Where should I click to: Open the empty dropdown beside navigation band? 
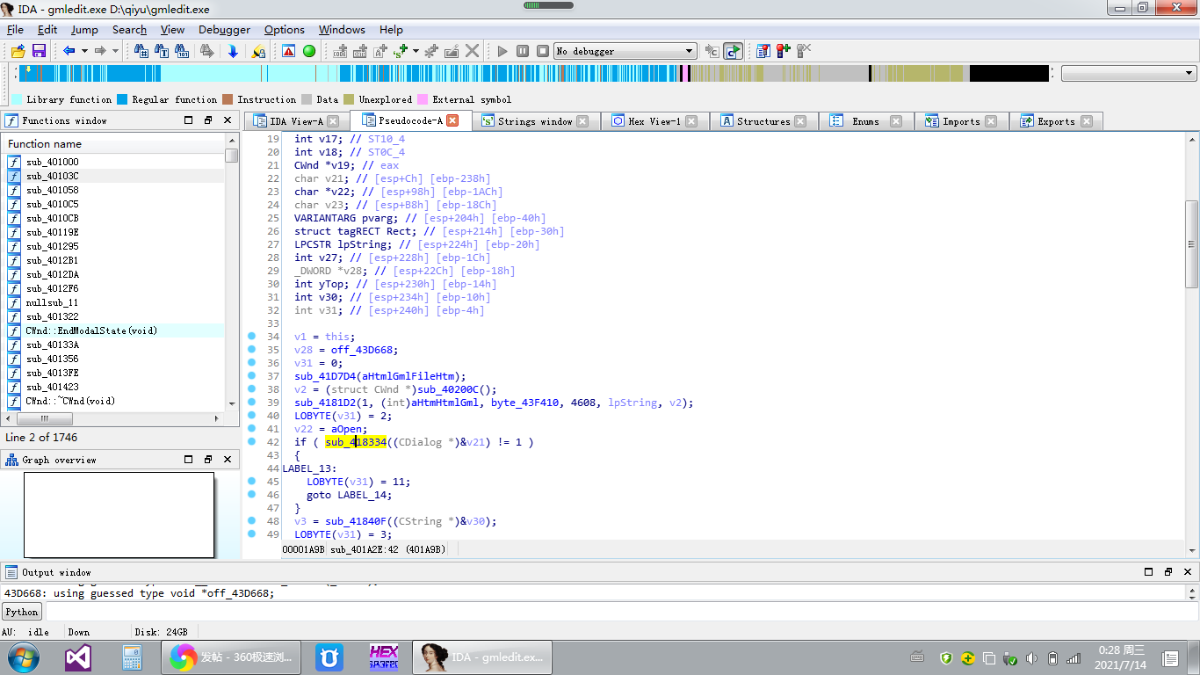[1128, 73]
